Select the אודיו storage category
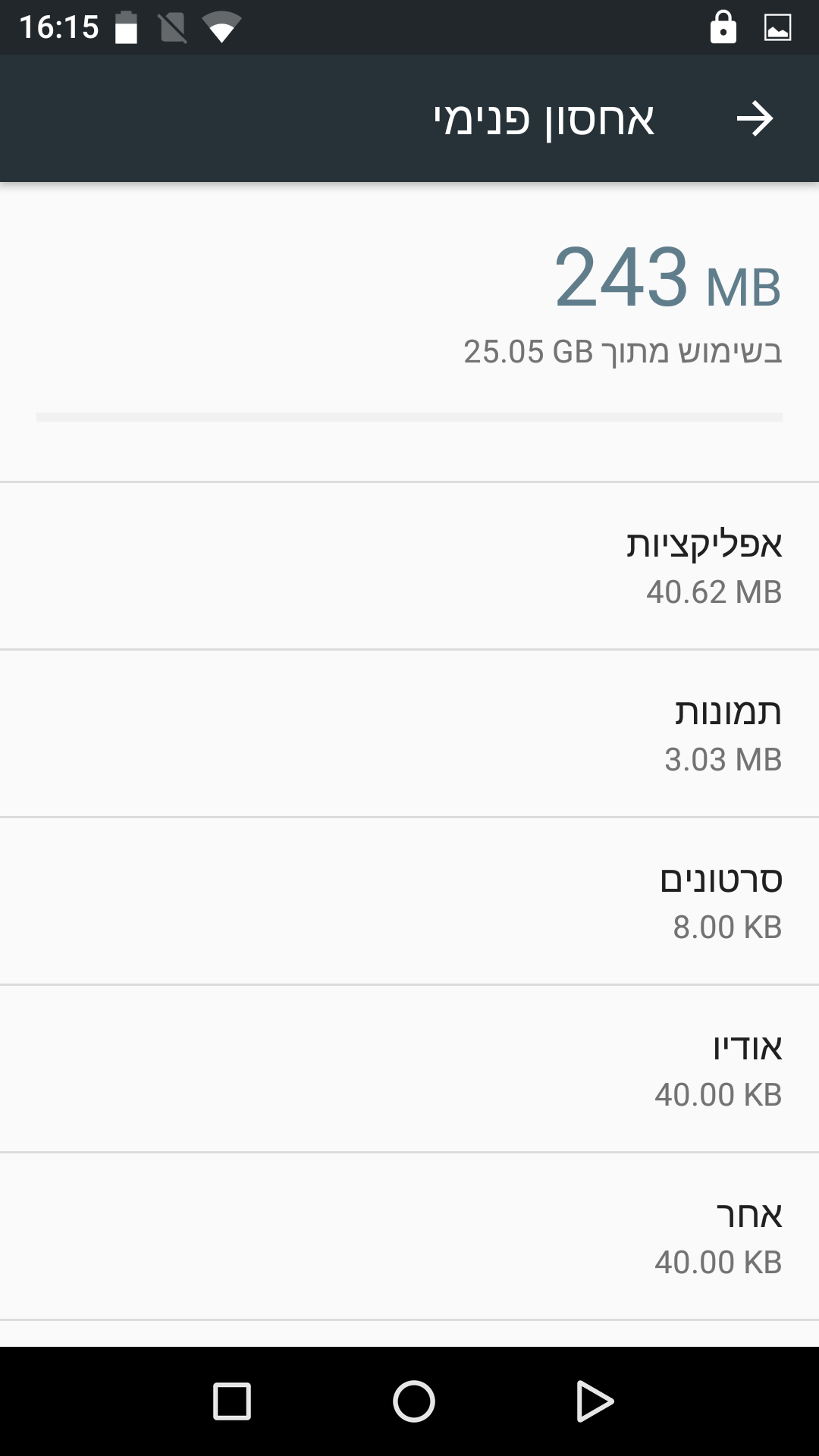 point(409,1068)
